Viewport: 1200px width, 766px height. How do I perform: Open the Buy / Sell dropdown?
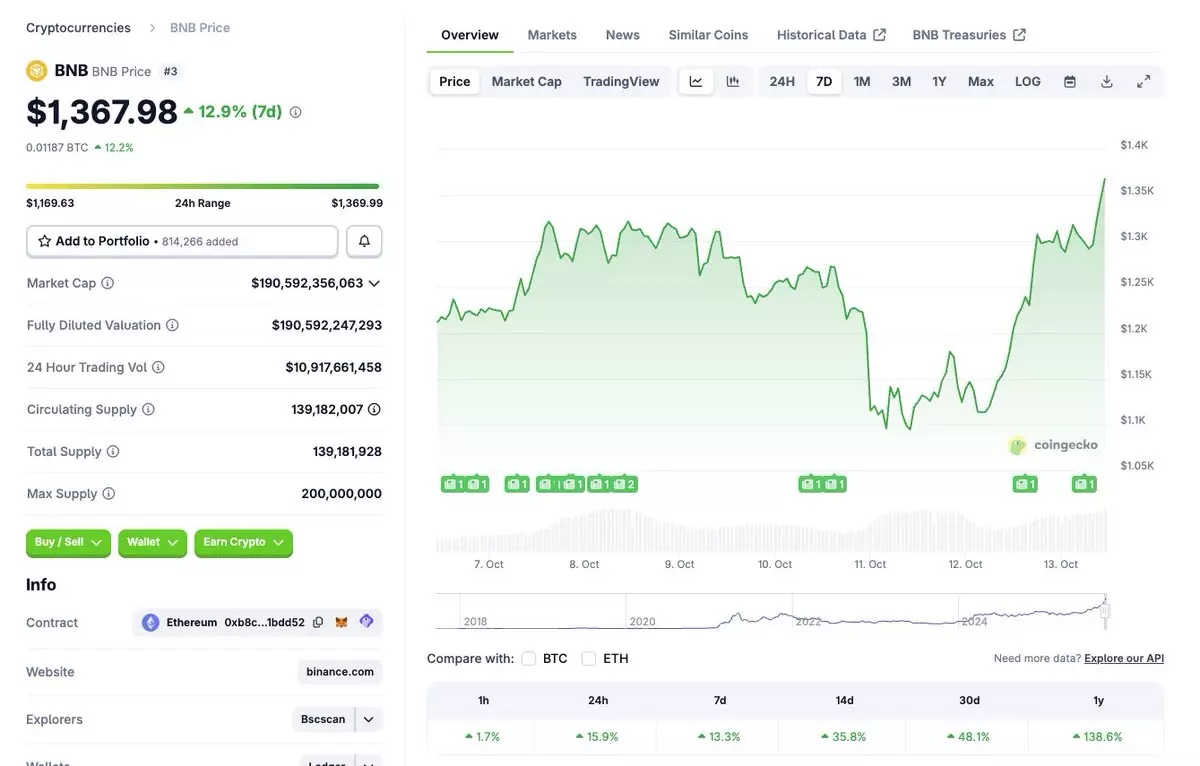(68, 542)
